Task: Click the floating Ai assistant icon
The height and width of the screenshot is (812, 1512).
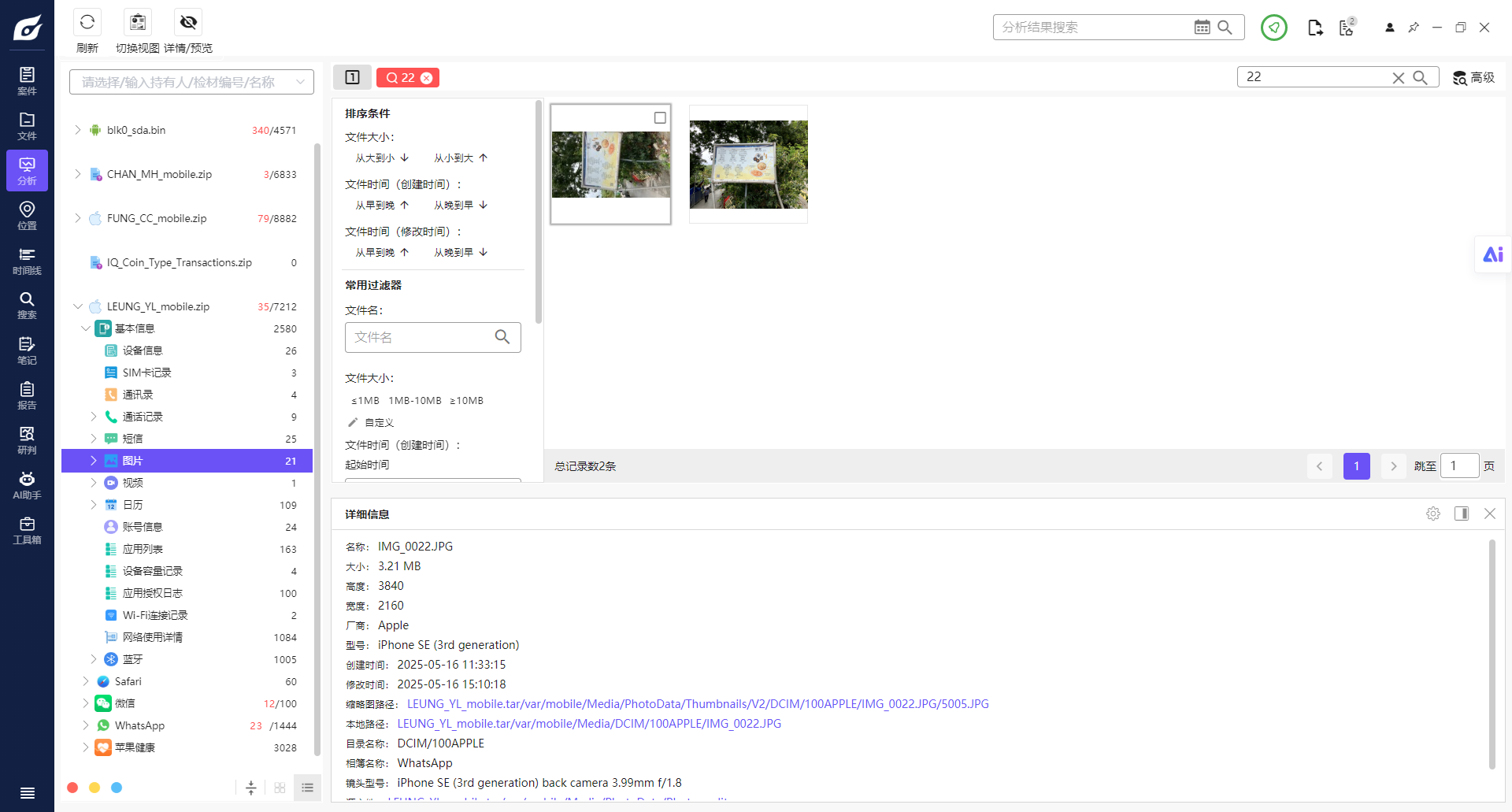Action: pyautogui.click(x=1493, y=254)
